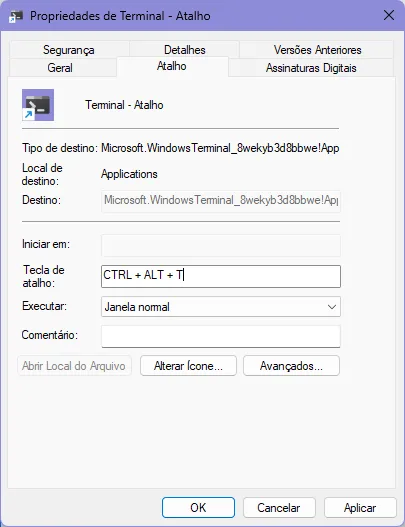405x527 pixels.
Task: Click the Applications location text
Action: pos(129,174)
